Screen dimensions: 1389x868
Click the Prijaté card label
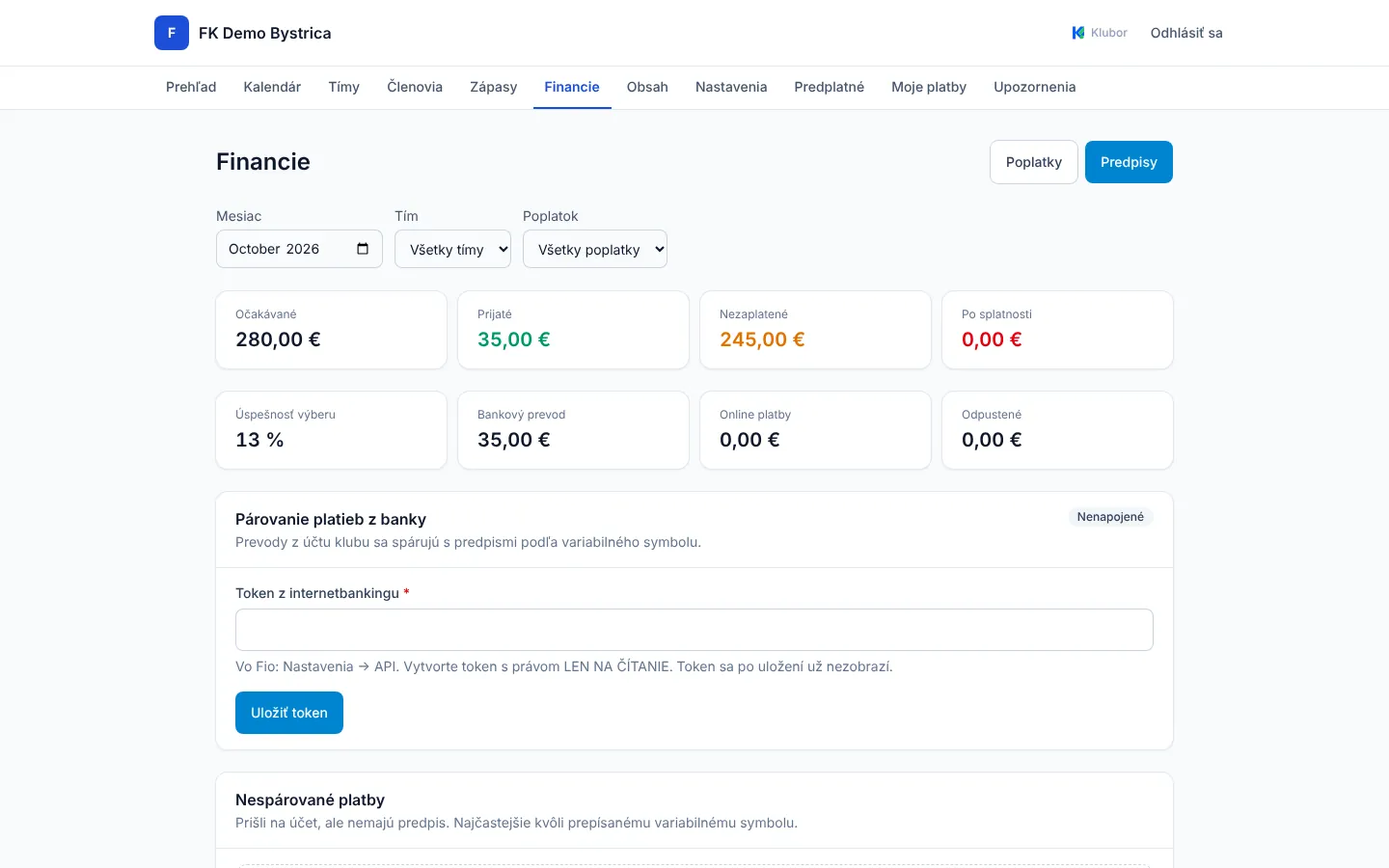click(x=495, y=314)
